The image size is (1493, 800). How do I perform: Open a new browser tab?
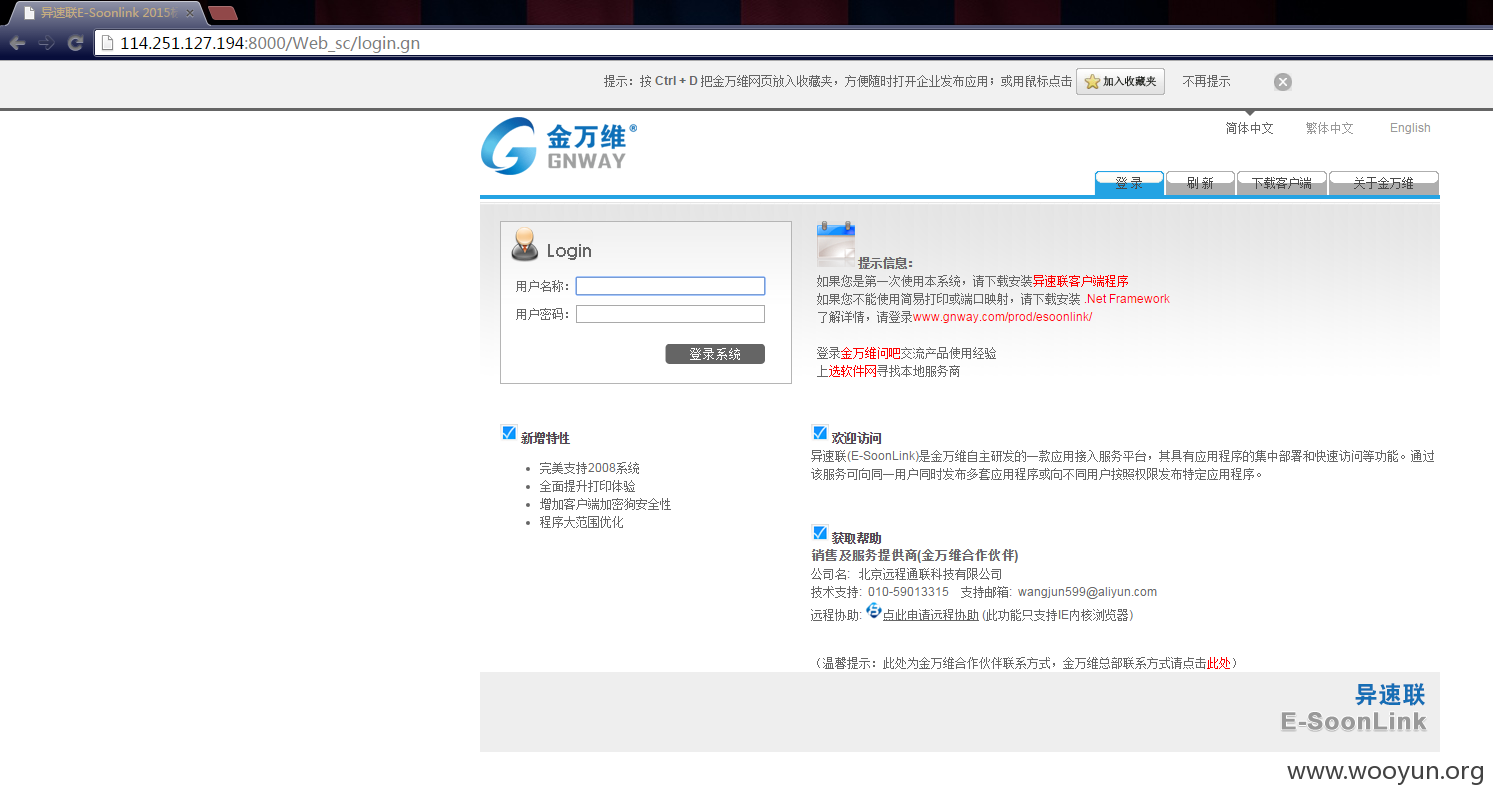(x=223, y=13)
